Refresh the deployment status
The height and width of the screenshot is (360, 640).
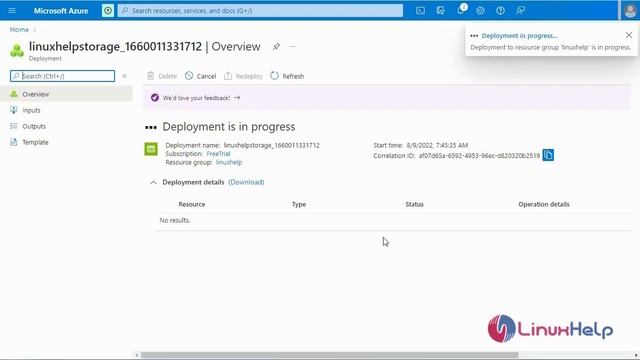(x=287, y=76)
